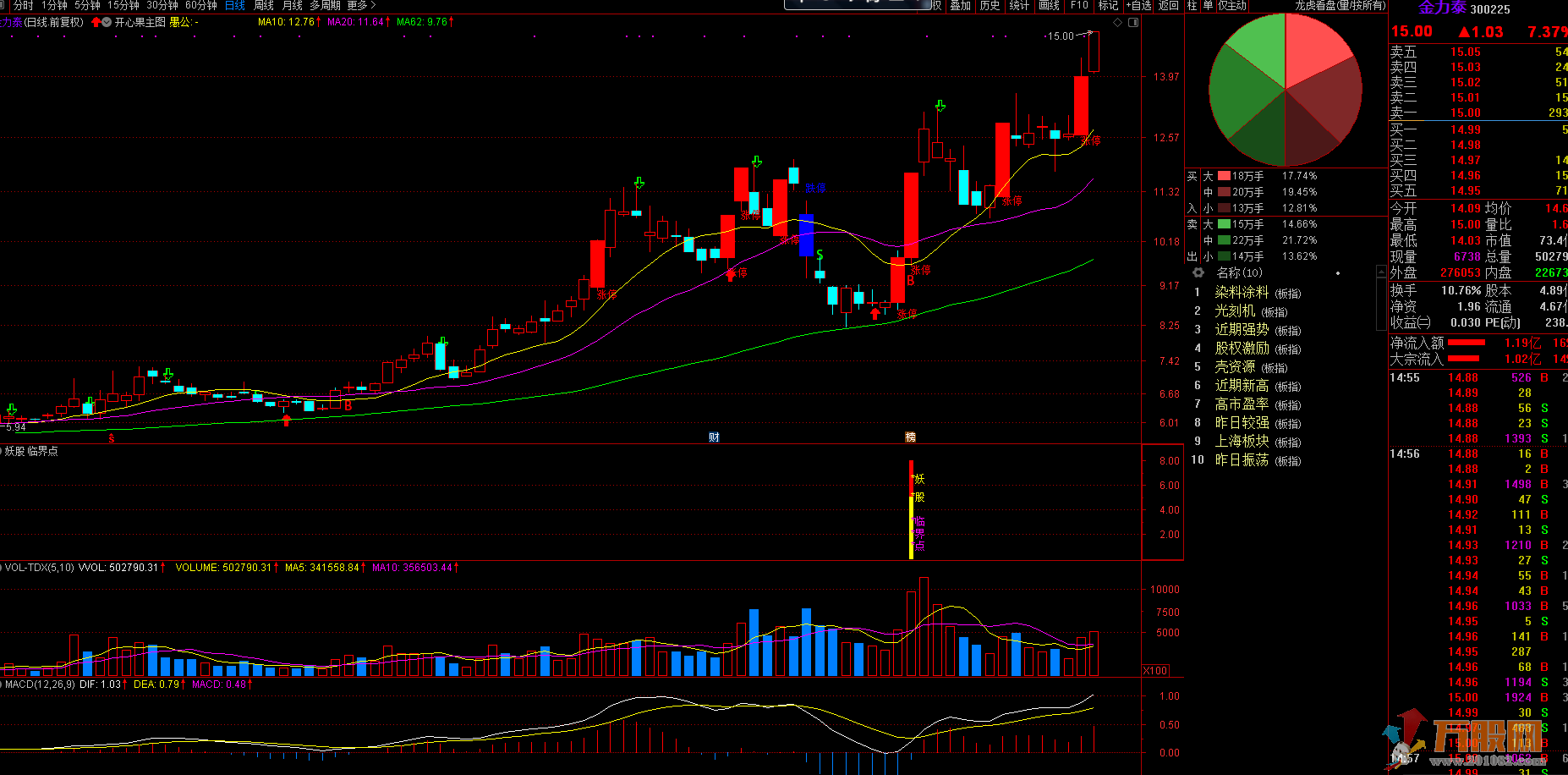
Task: Click the gear settings icon beside 名称(10)
Action: point(1198,272)
